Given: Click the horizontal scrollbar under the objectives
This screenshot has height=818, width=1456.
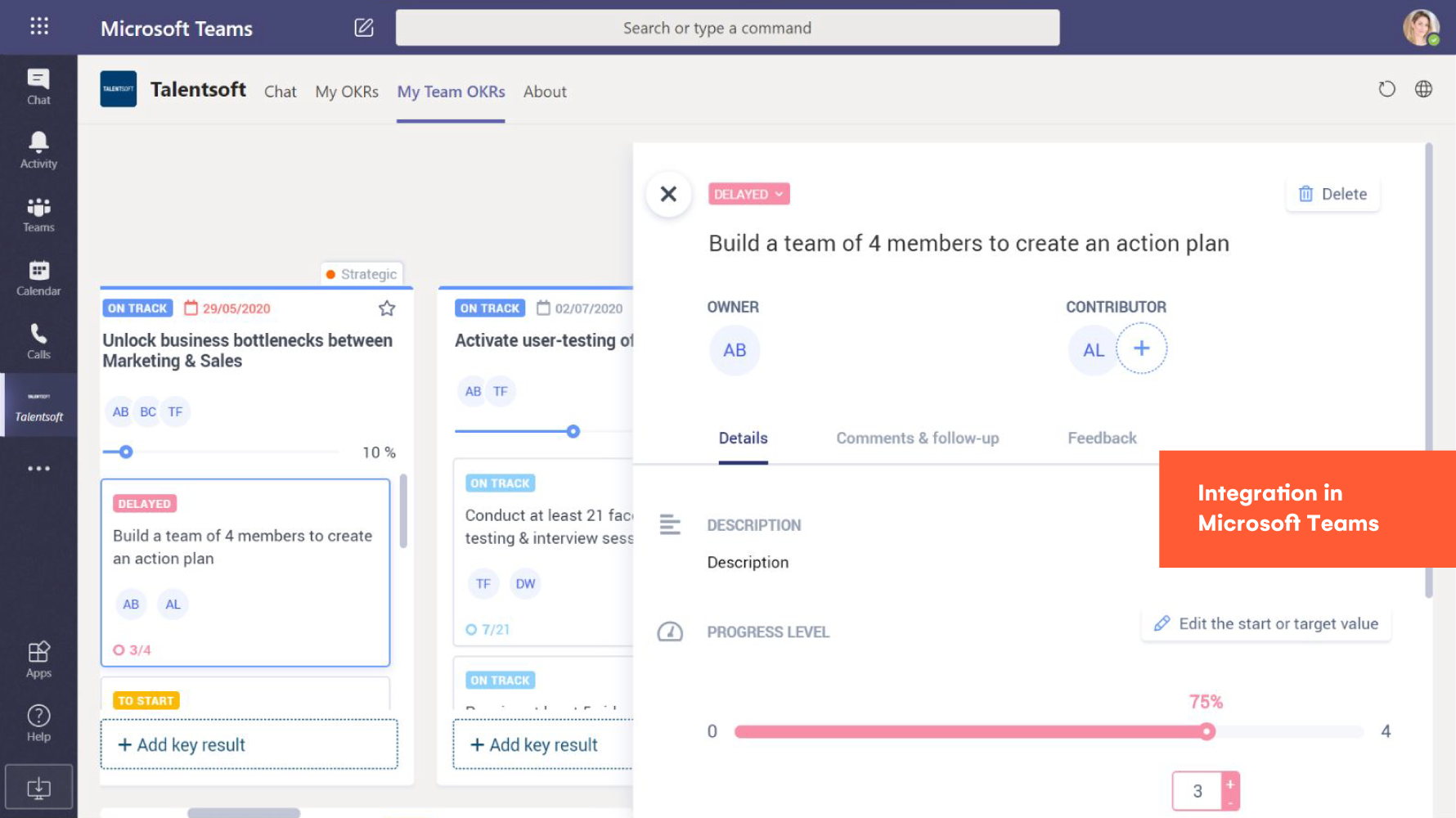Looking at the screenshot, I should (244, 813).
